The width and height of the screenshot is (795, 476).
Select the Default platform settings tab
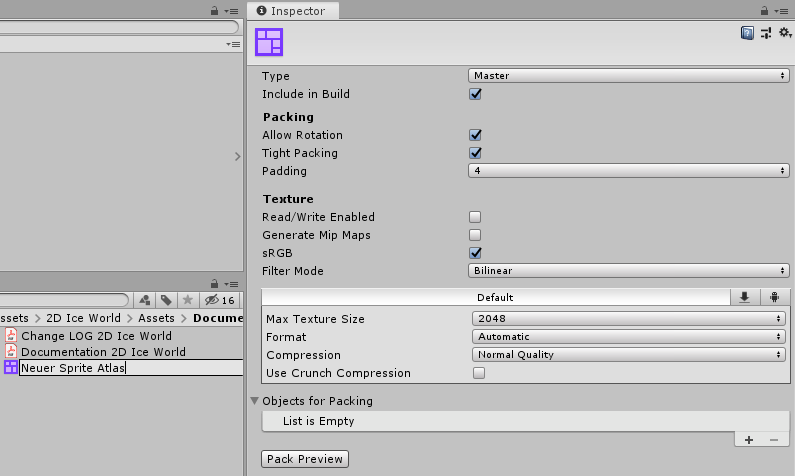(x=495, y=297)
